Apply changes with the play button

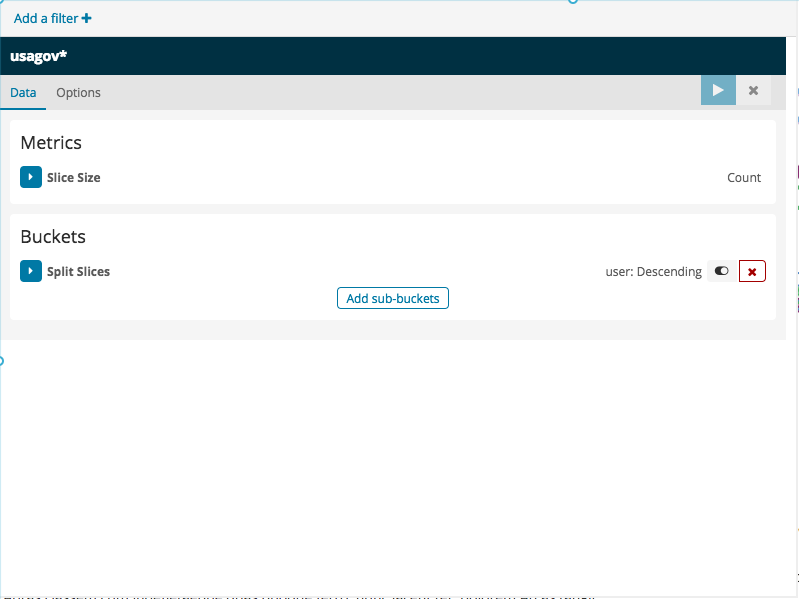718,90
